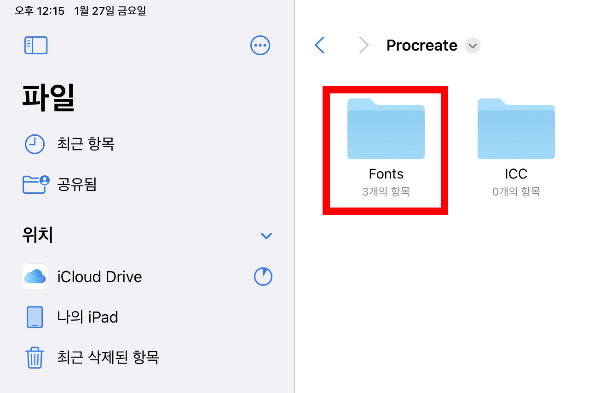
Task: Select 공유됨 in the sidebar
Action: click(x=147, y=184)
